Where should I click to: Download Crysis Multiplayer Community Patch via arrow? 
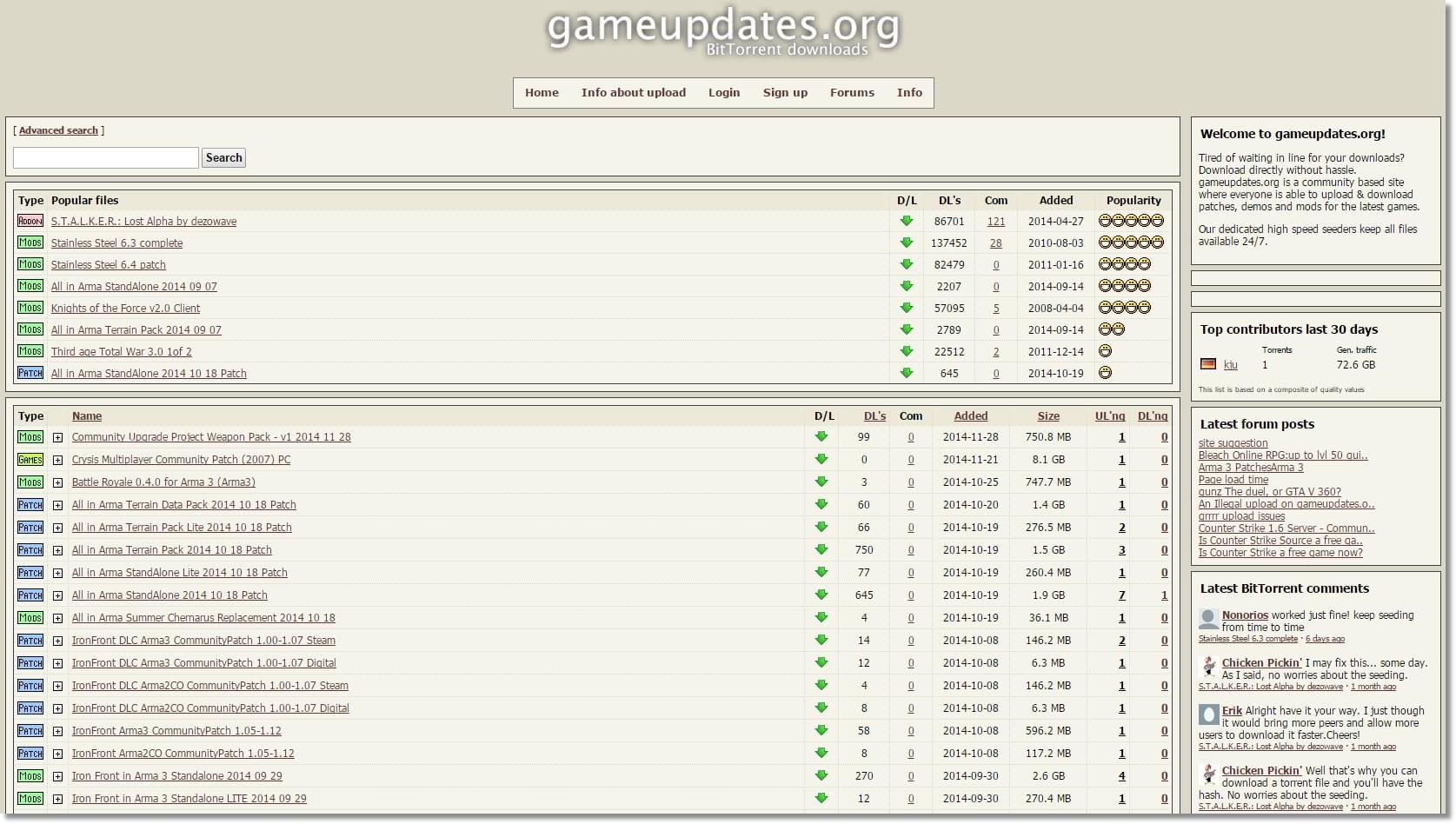[x=821, y=459]
